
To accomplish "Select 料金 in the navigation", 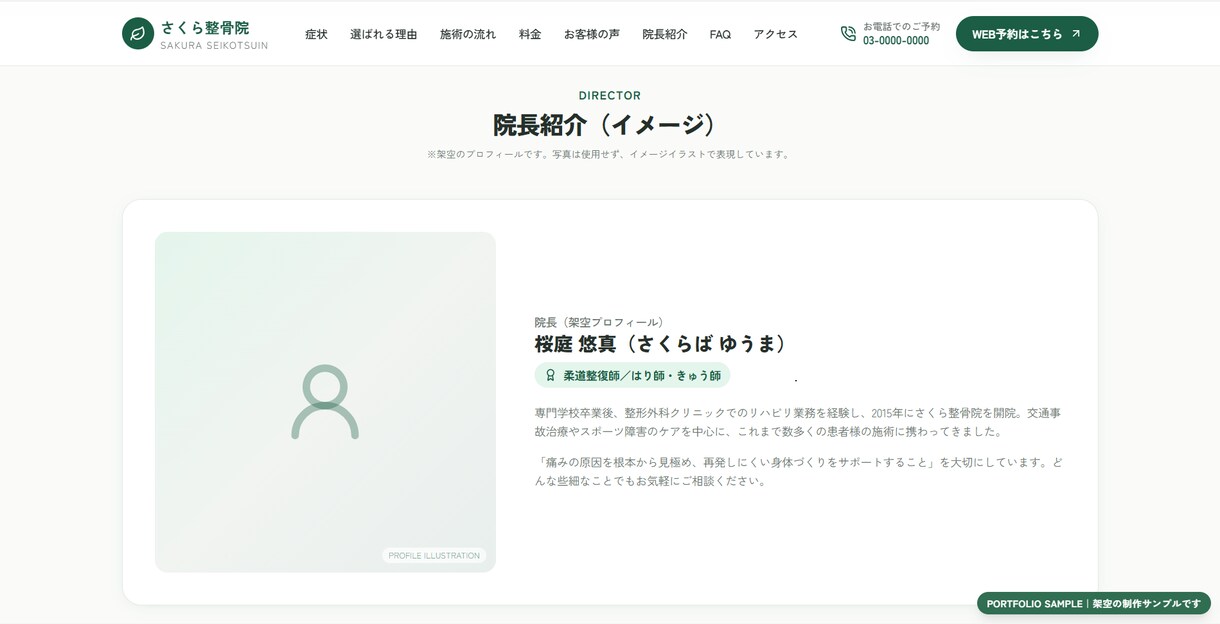I will (x=530, y=34).
